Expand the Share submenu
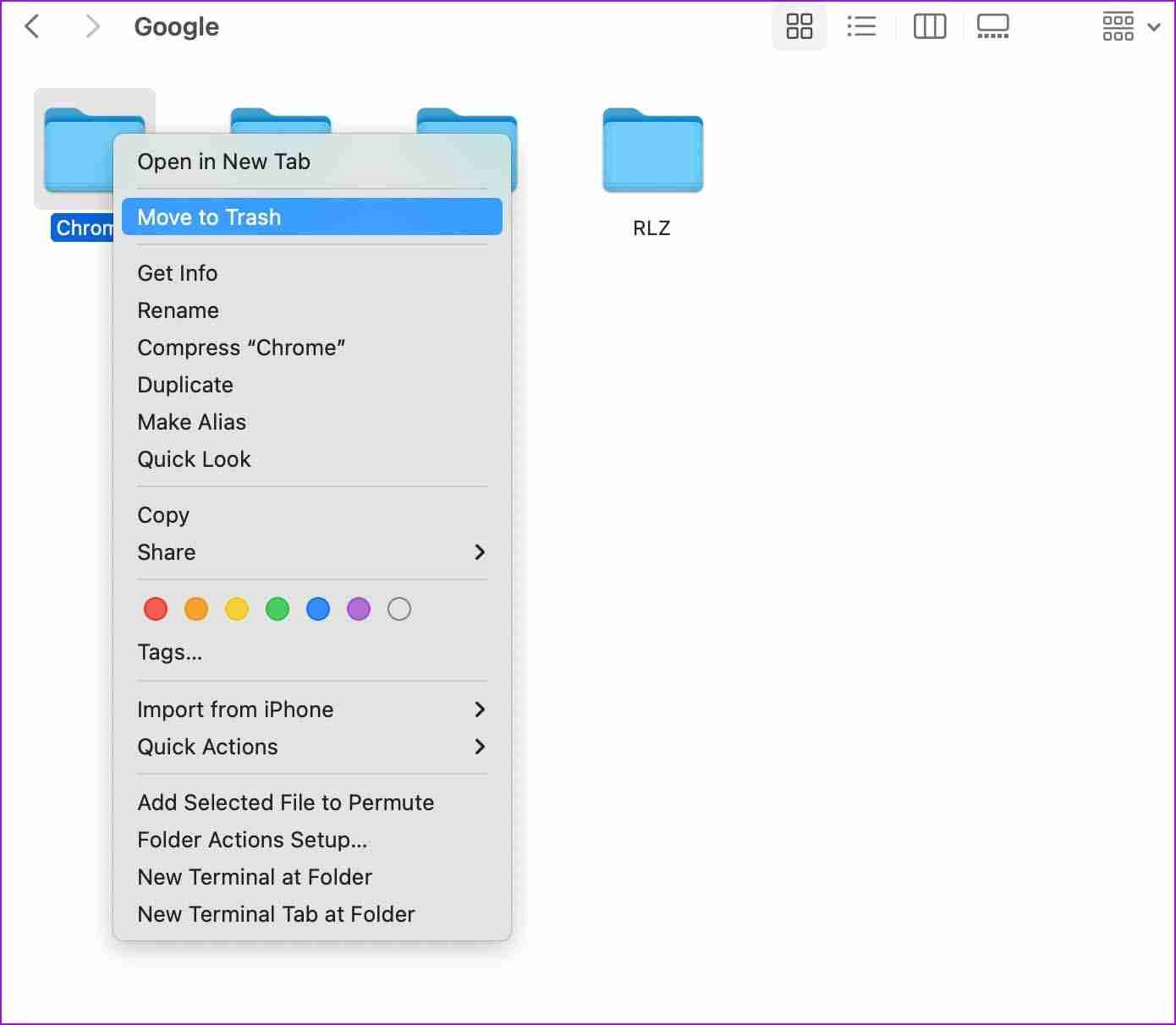 [312, 552]
